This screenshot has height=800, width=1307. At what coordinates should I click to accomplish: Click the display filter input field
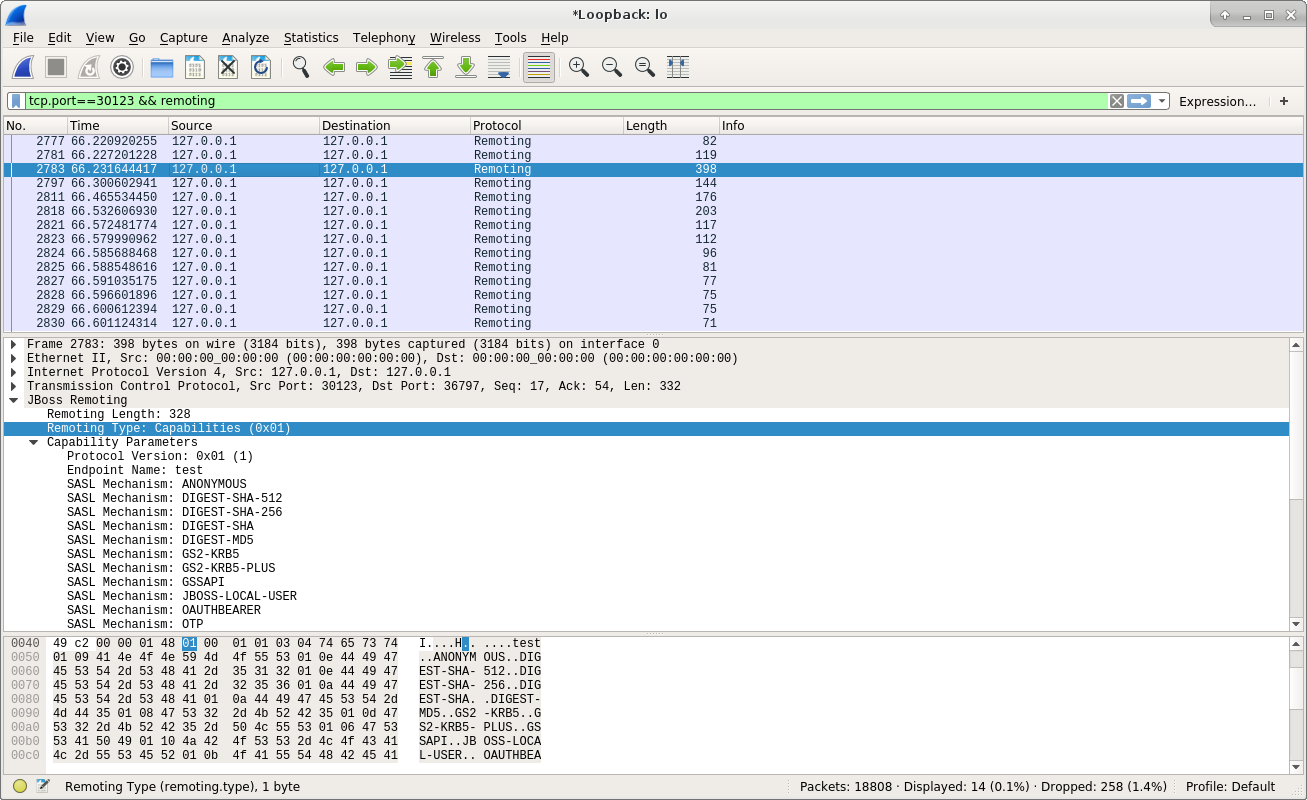coord(566,101)
